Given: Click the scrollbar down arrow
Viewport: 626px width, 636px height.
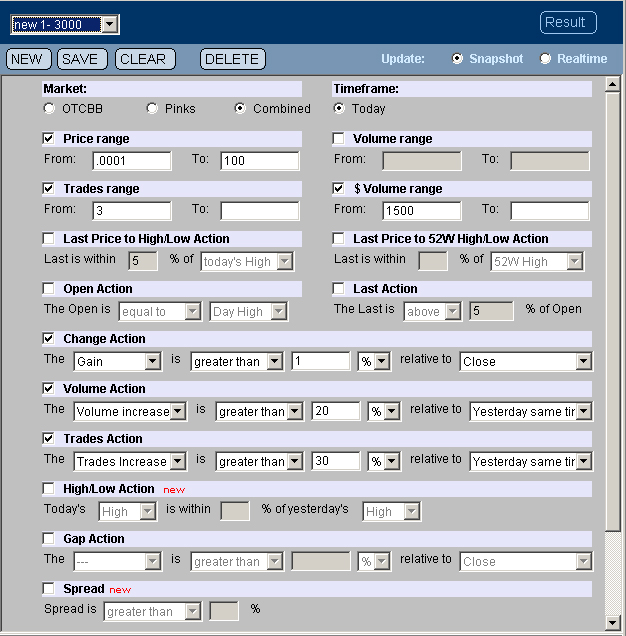Looking at the screenshot, I should coord(612,622).
